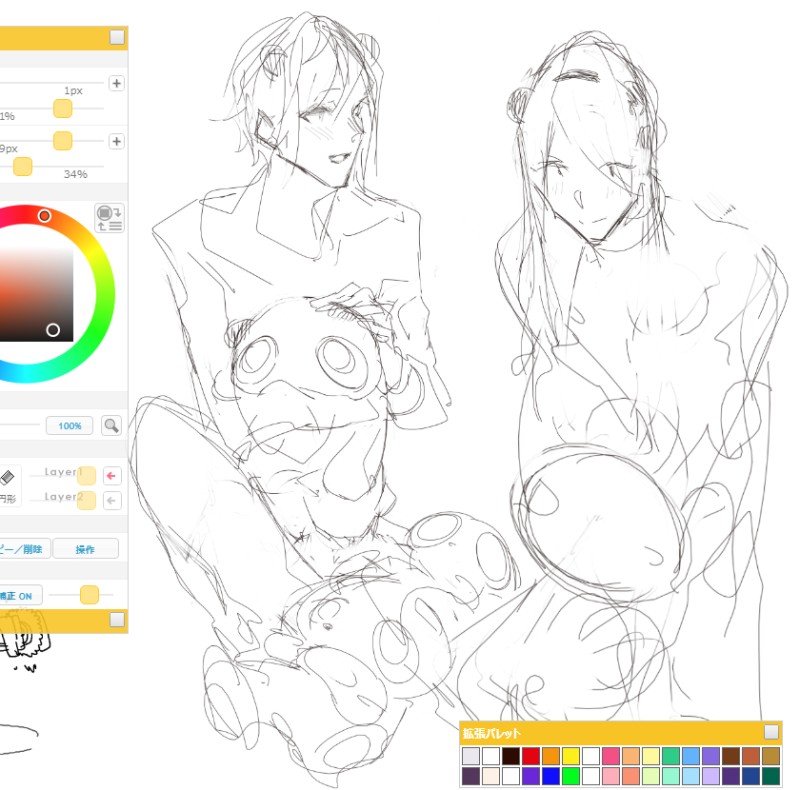
Task: Adjust Layer1 opacity slider handle
Action: pos(86,476)
